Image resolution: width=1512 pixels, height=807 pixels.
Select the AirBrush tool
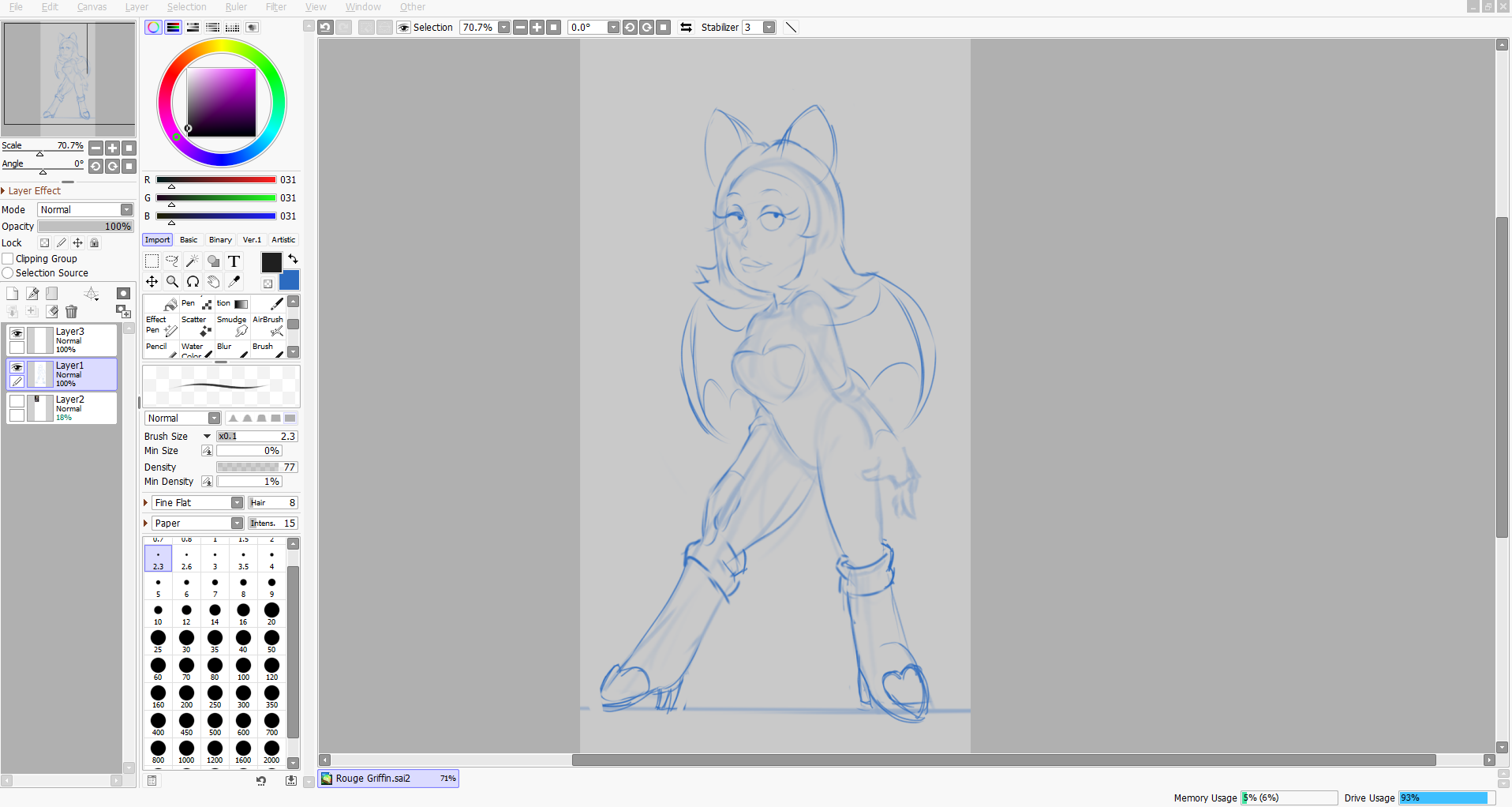tap(268, 325)
